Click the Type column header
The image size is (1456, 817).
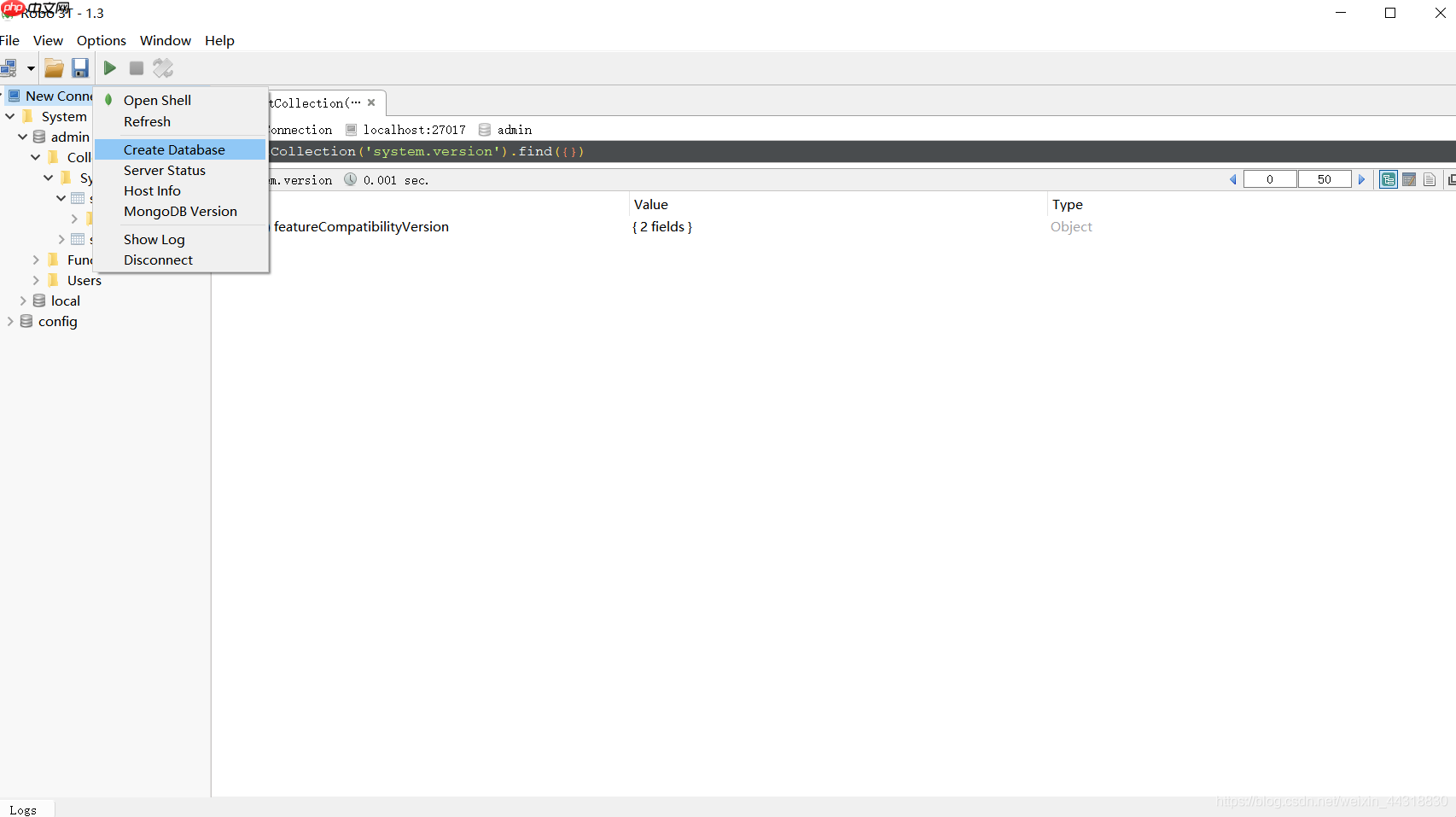[x=1068, y=204]
